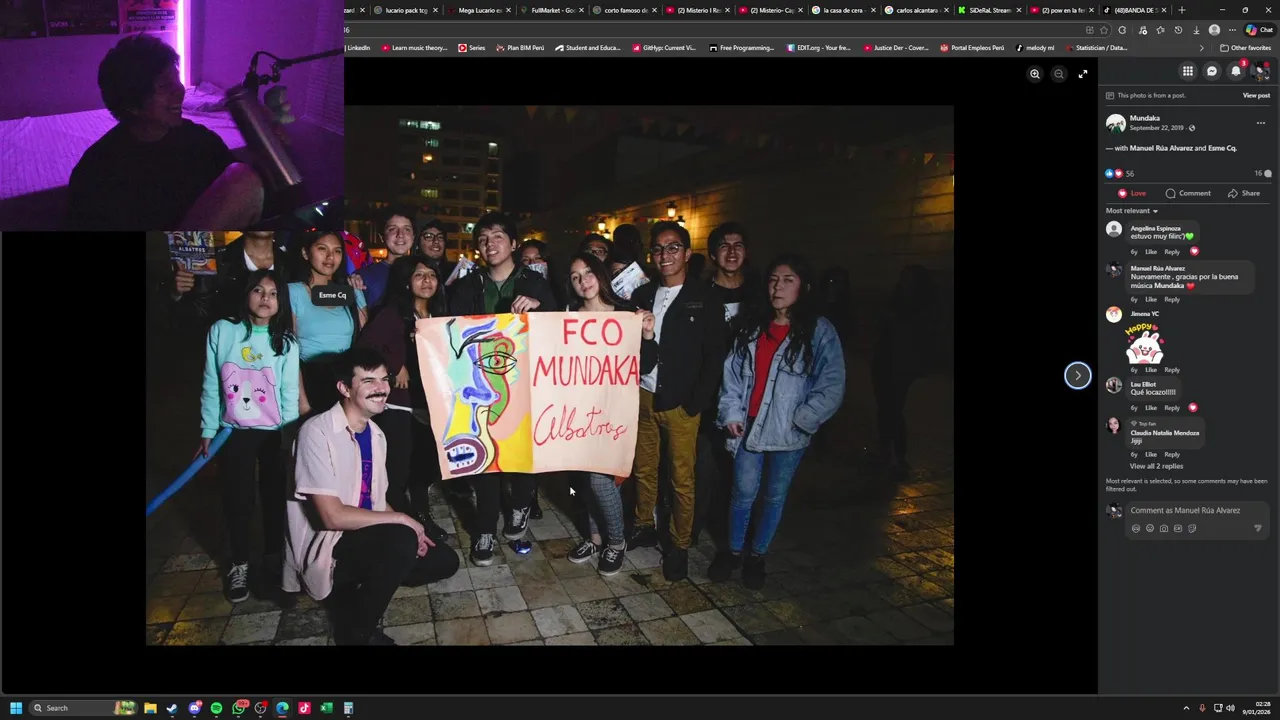Open Spotify from the taskbar
Viewport: 1280px width, 720px height.
click(x=216, y=708)
